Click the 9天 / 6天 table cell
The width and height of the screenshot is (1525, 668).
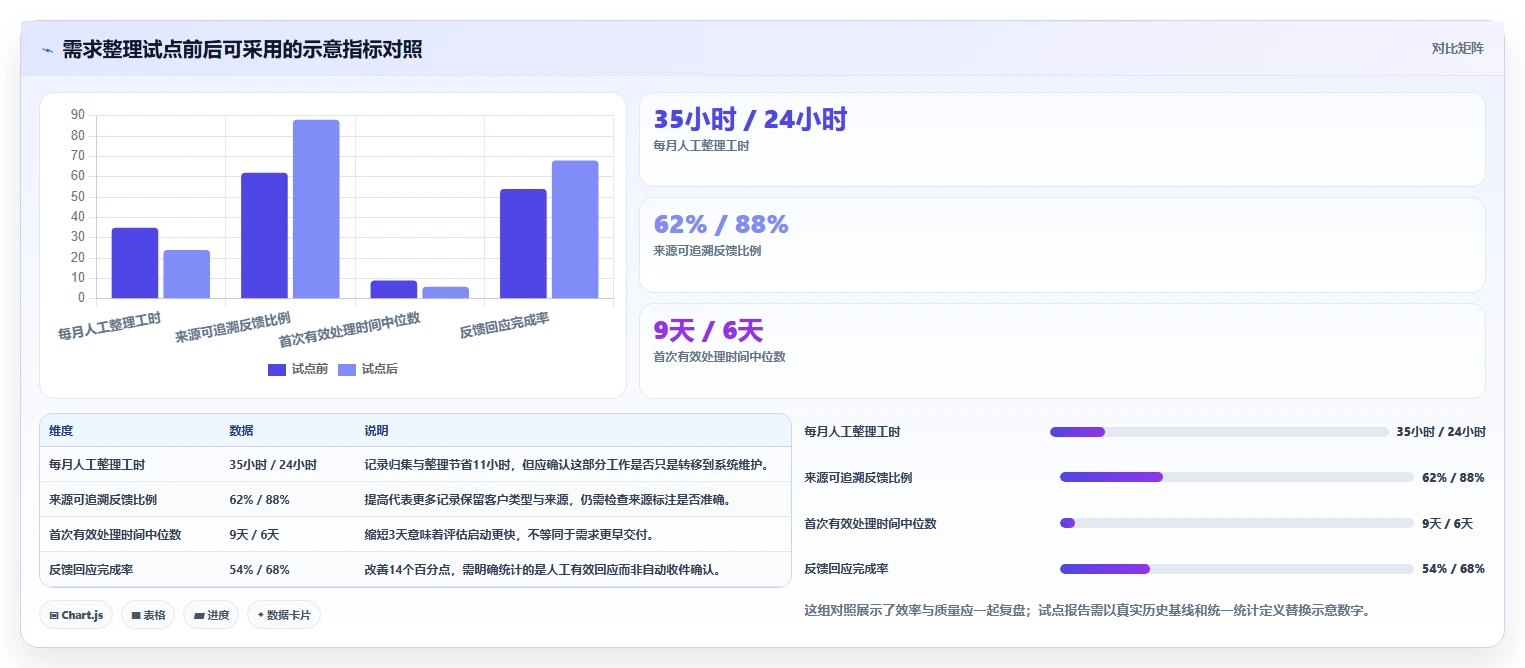[x=254, y=534]
